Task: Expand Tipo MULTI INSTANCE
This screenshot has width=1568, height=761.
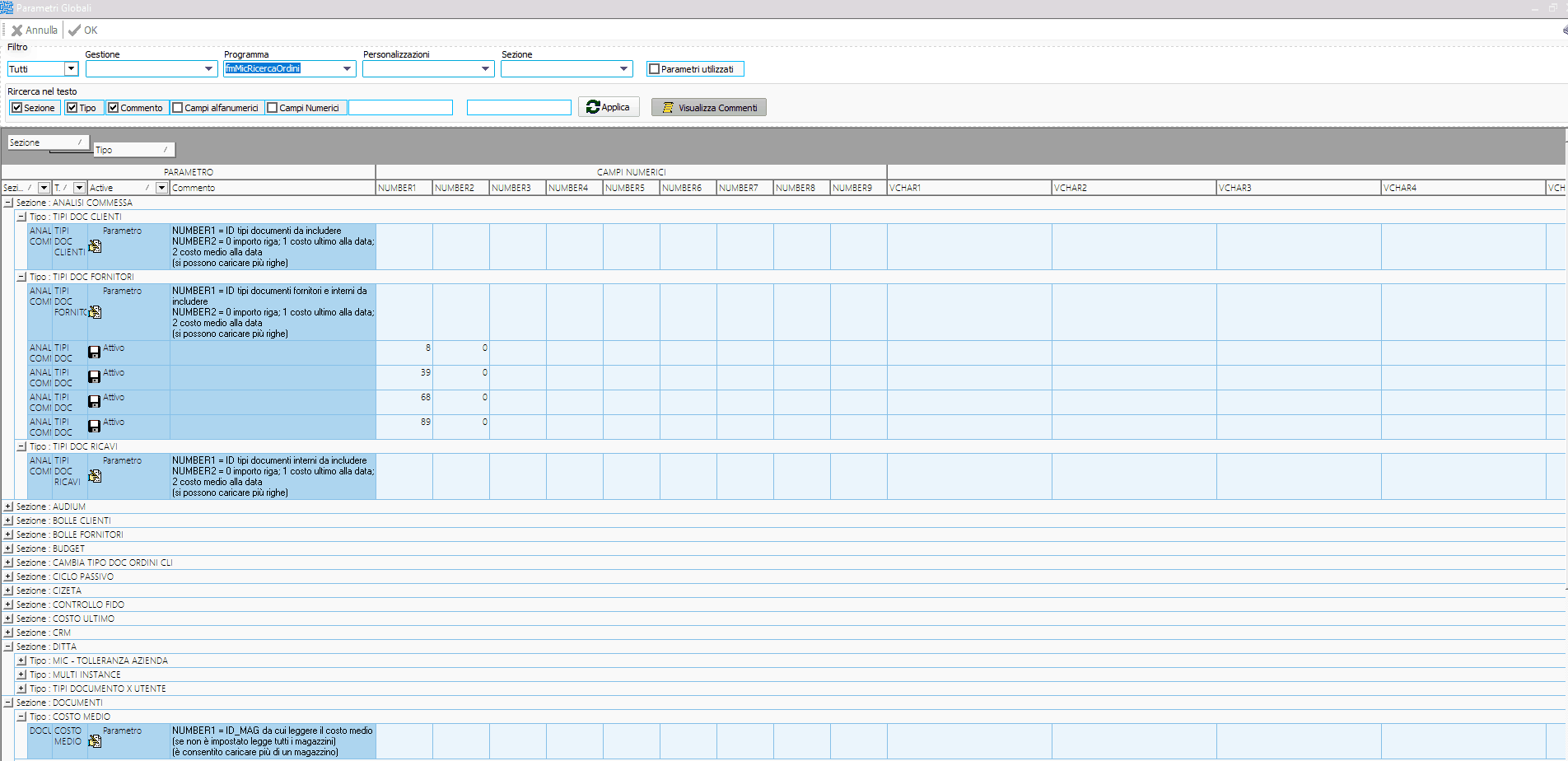Action: [x=21, y=675]
